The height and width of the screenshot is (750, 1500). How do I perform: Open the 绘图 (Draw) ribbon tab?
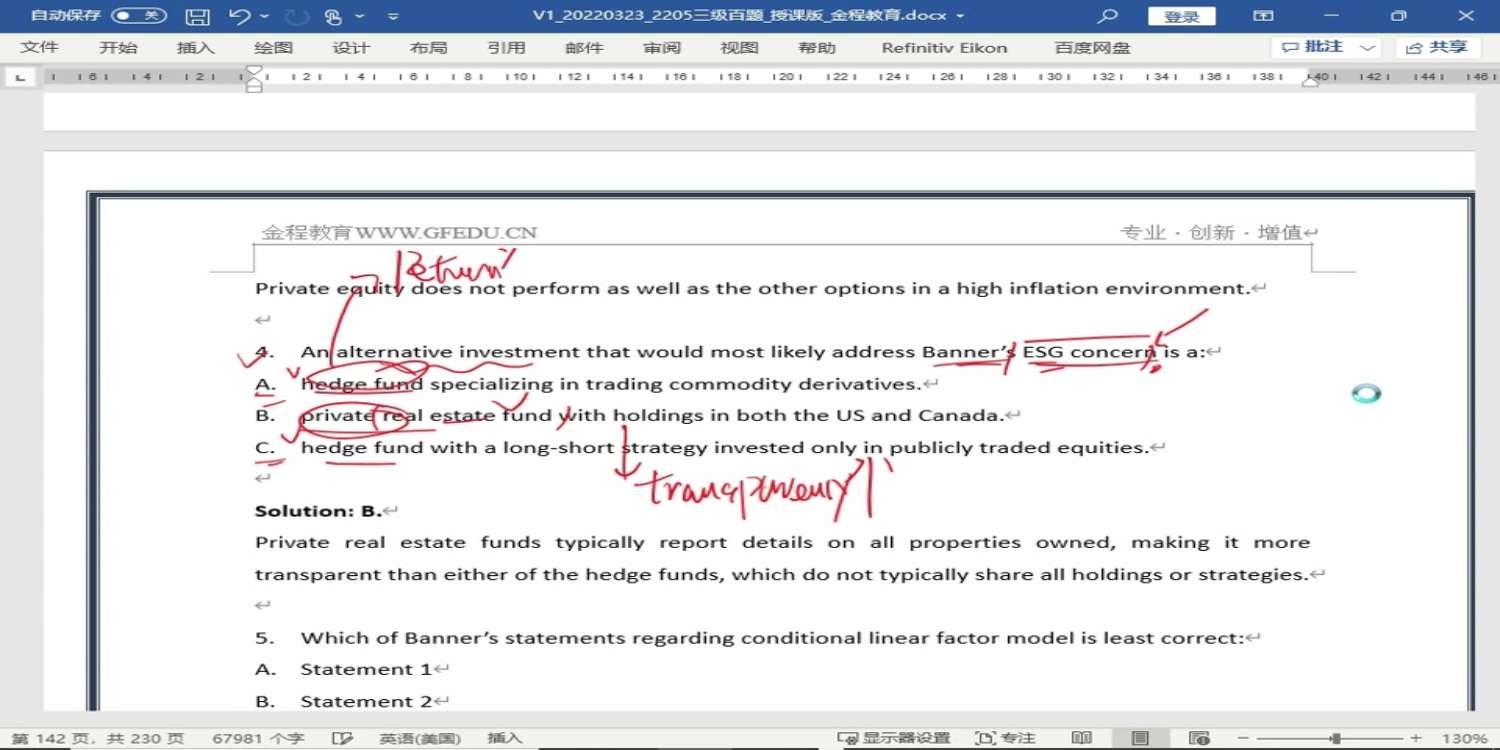pos(273,48)
